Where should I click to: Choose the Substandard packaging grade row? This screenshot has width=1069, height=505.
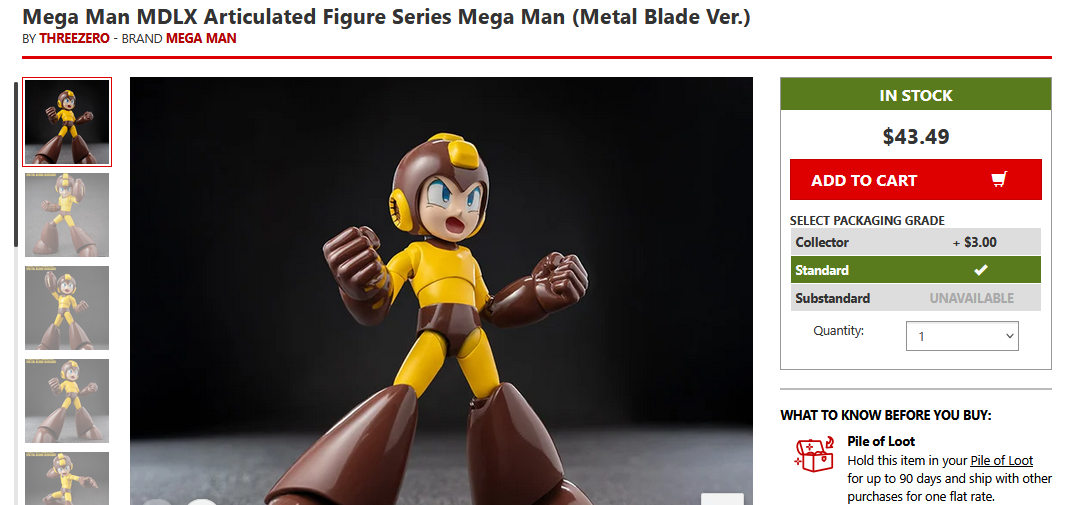(916, 298)
